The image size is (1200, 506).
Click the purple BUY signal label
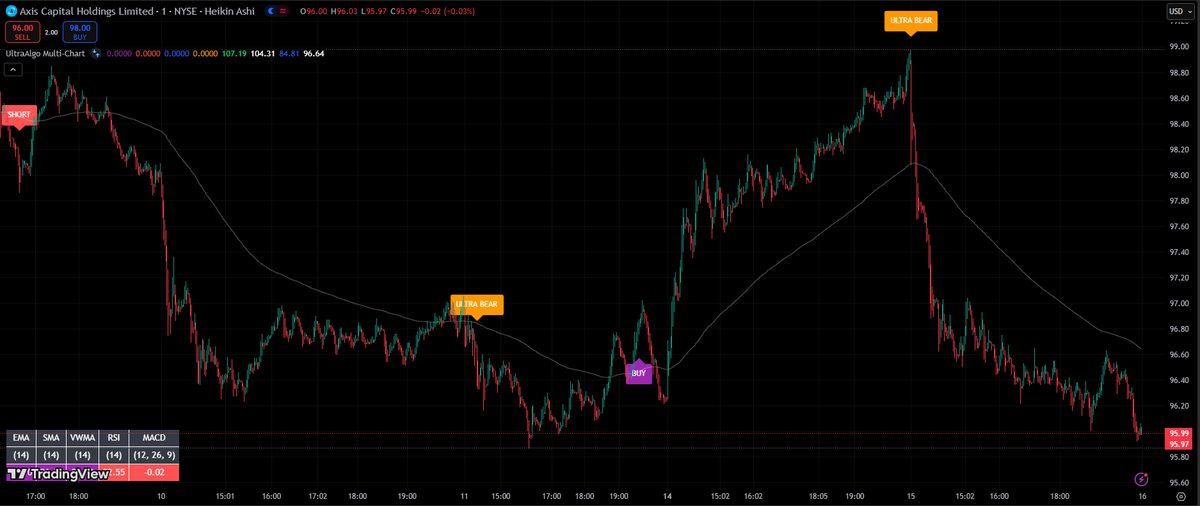point(638,371)
